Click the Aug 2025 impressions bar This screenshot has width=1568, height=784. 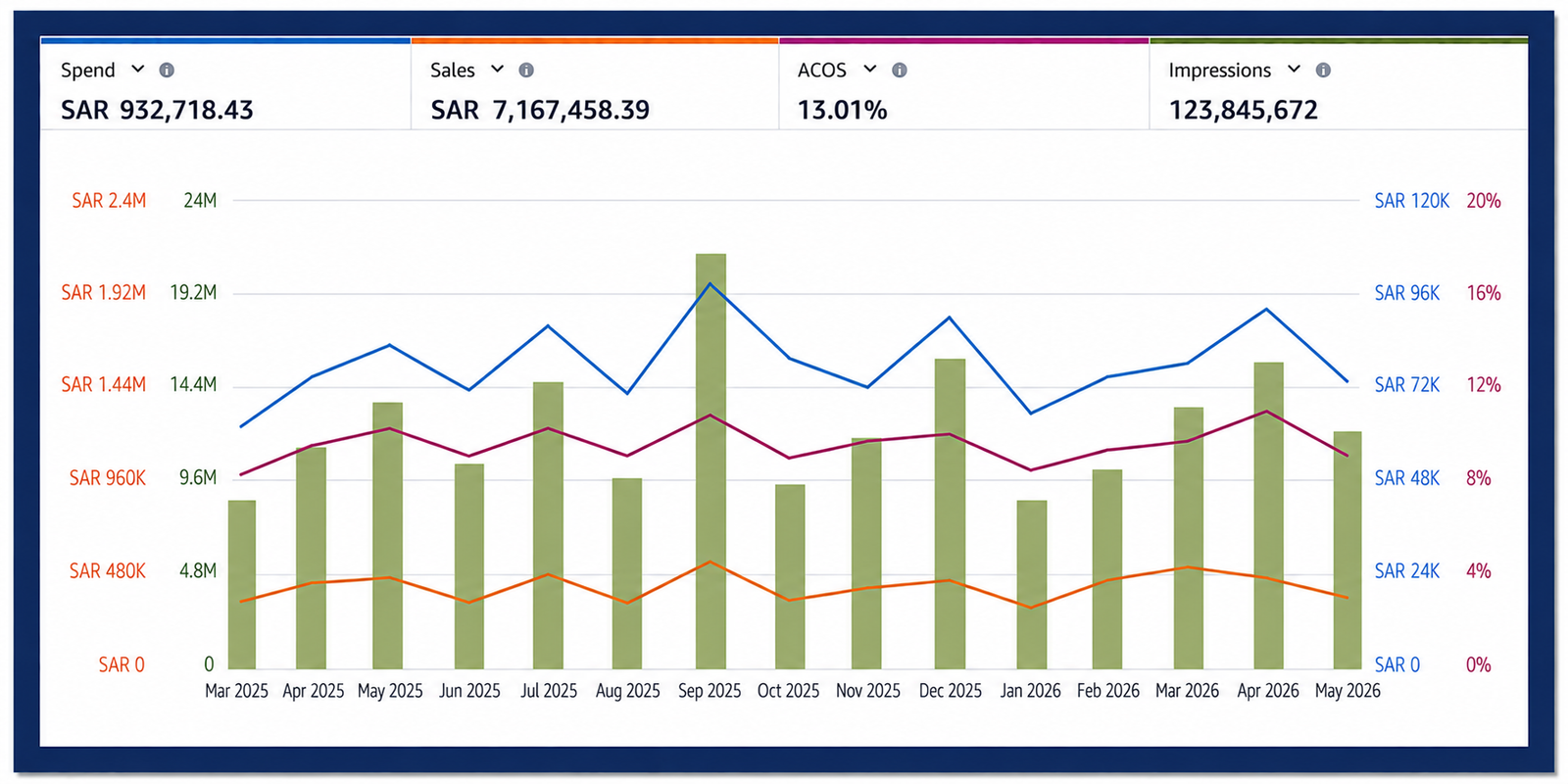[627, 573]
